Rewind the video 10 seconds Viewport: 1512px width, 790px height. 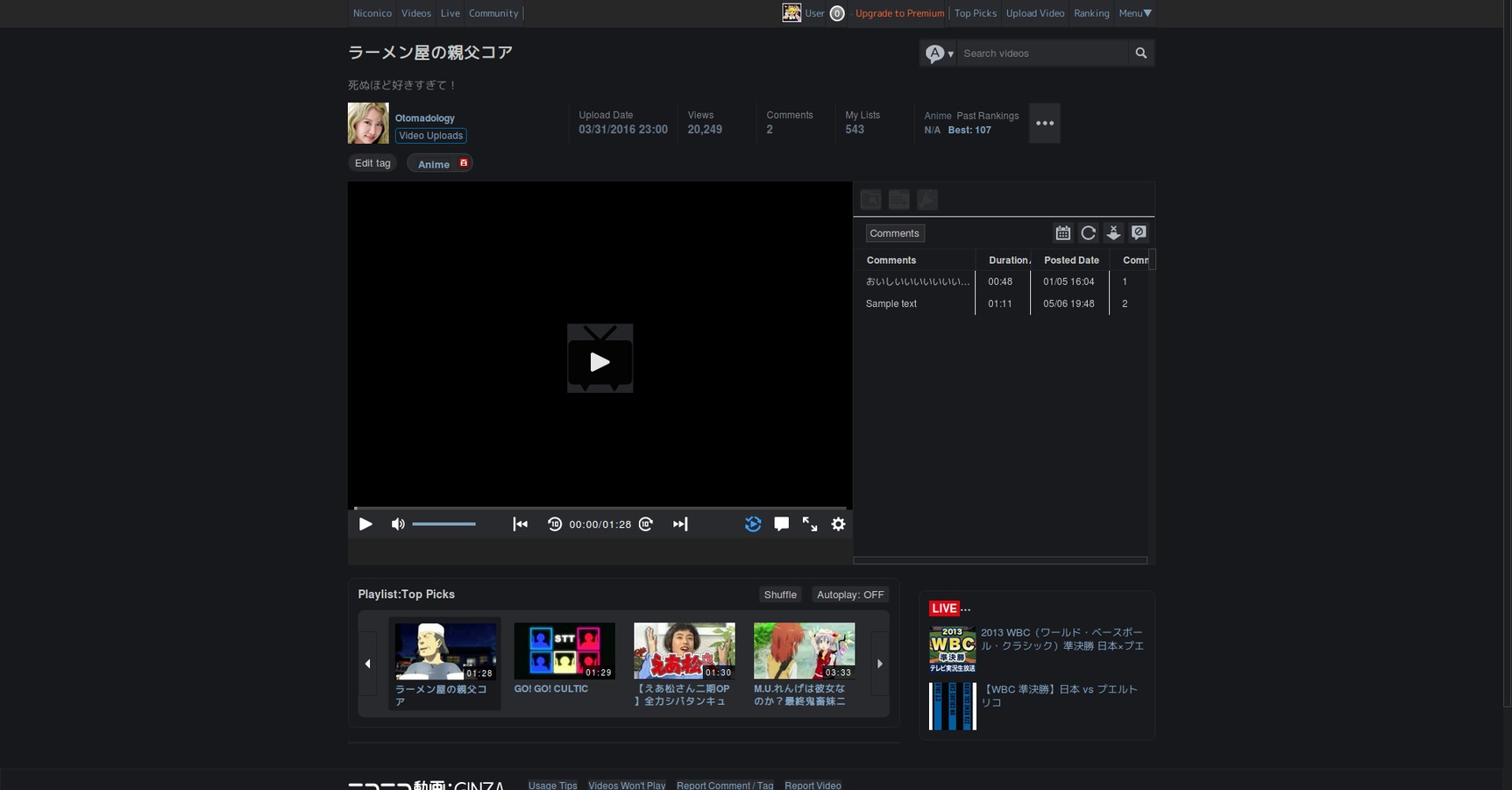click(x=555, y=524)
